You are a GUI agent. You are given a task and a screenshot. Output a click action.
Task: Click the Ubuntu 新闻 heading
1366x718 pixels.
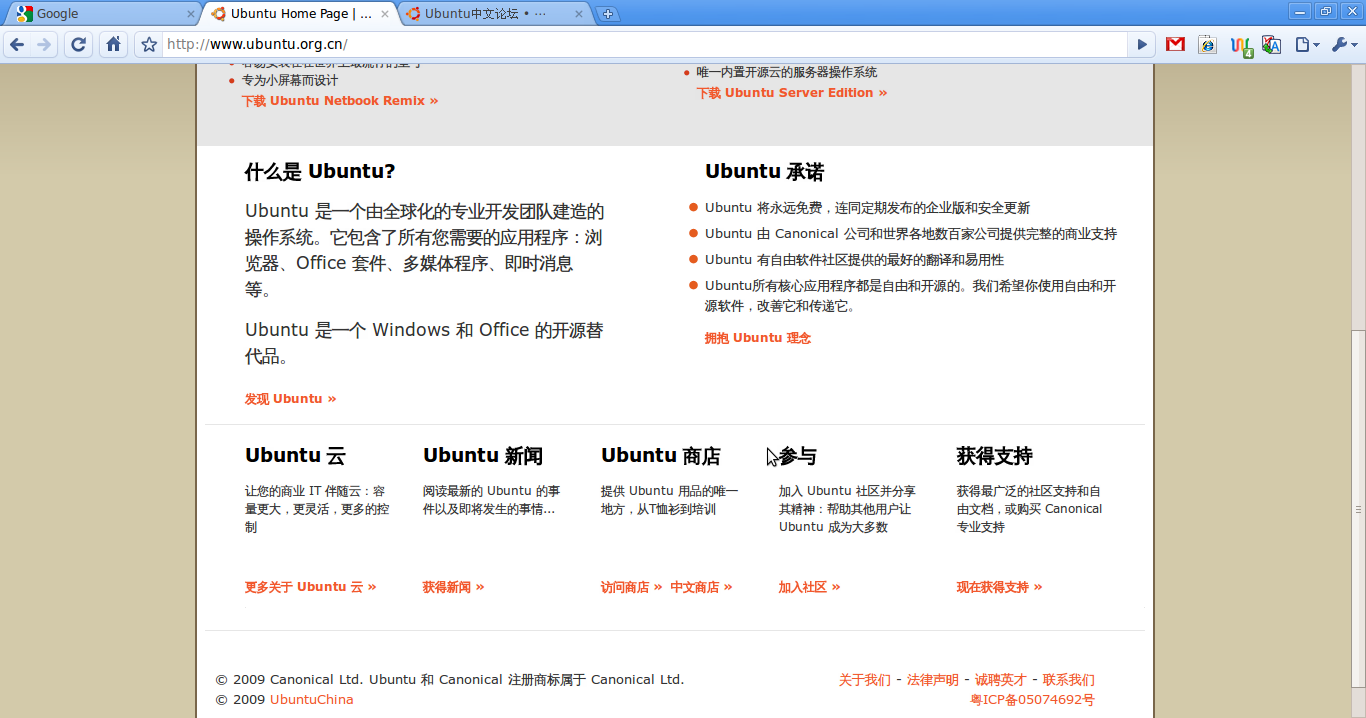tap(483, 456)
